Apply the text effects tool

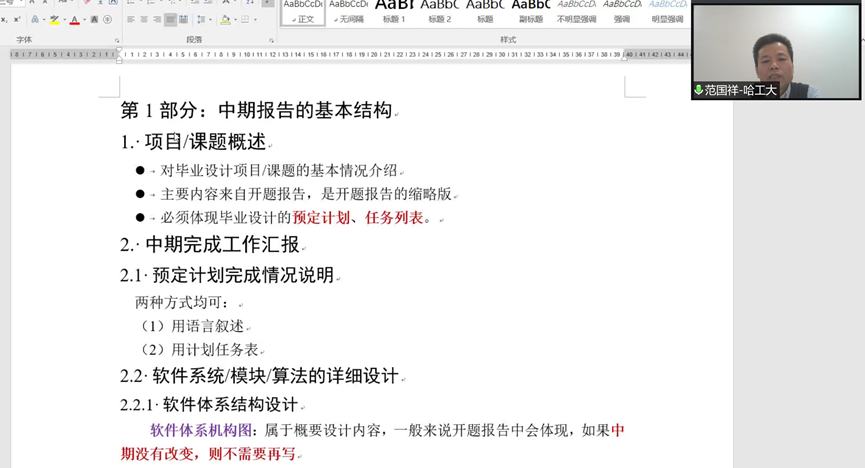36,19
